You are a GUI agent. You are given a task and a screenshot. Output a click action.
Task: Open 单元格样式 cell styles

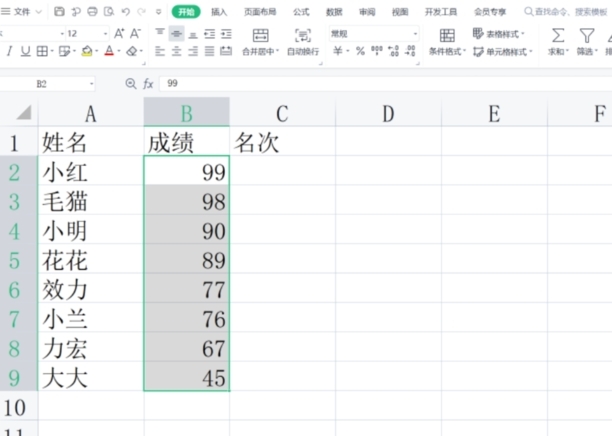[x=503, y=52]
